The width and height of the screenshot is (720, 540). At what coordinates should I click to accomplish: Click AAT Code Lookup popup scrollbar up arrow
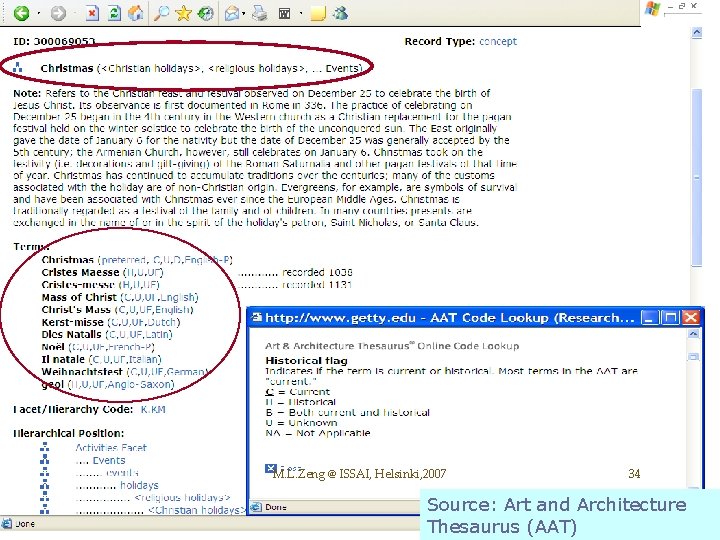[x=693, y=334]
